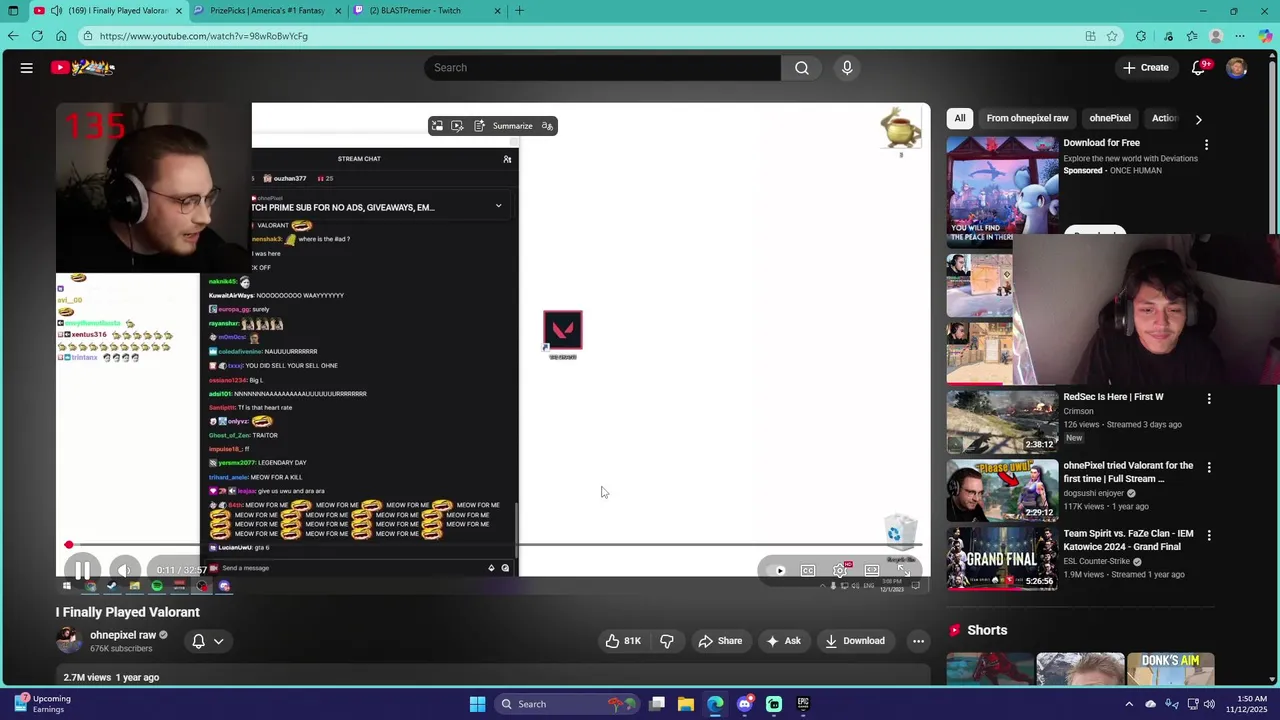Click the browser home button
Viewport: 1280px width, 720px height.
click(x=61, y=36)
